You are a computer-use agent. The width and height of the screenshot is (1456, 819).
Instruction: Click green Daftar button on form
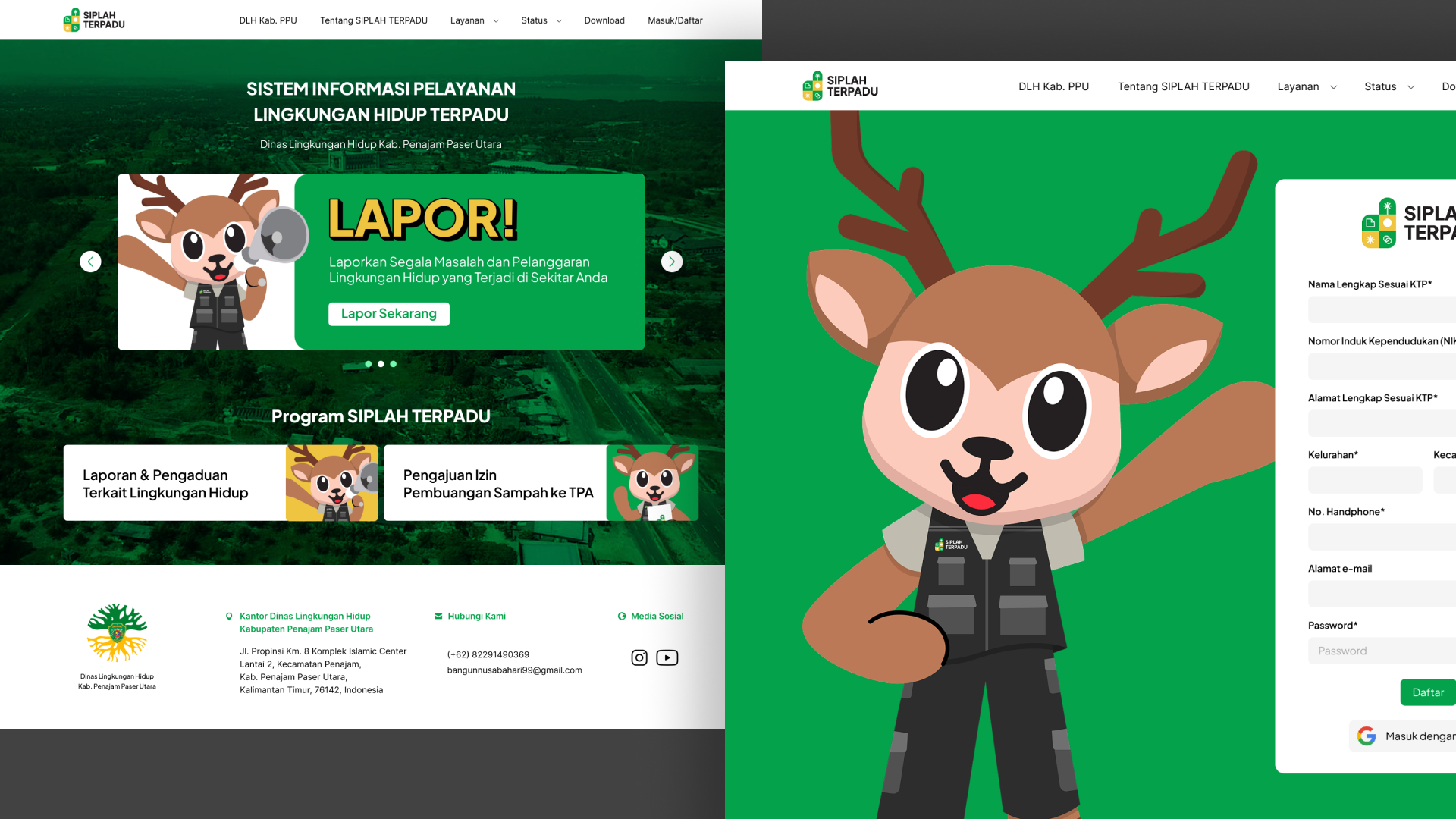pos(1428,692)
